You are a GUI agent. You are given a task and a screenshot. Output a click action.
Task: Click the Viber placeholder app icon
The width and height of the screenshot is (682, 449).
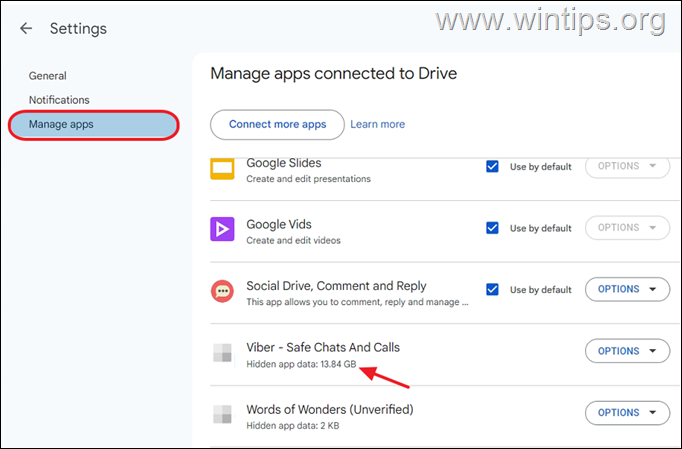(x=222, y=352)
